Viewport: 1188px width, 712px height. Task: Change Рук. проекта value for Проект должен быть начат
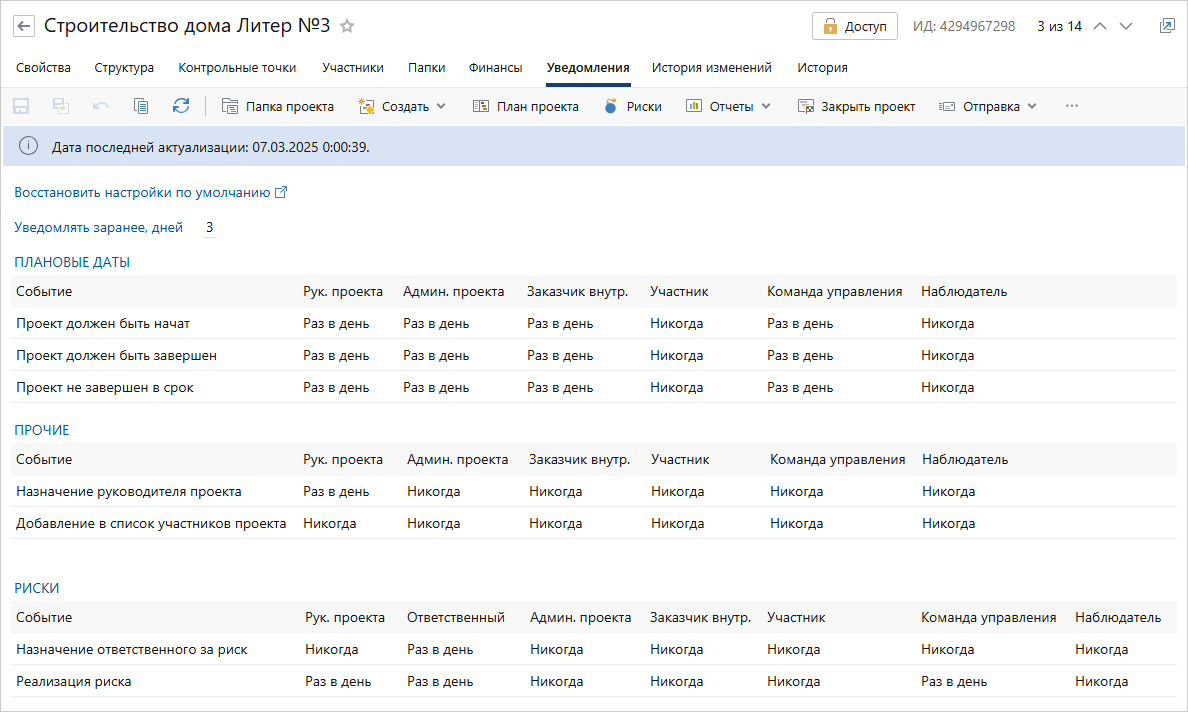[x=336, y=323]
